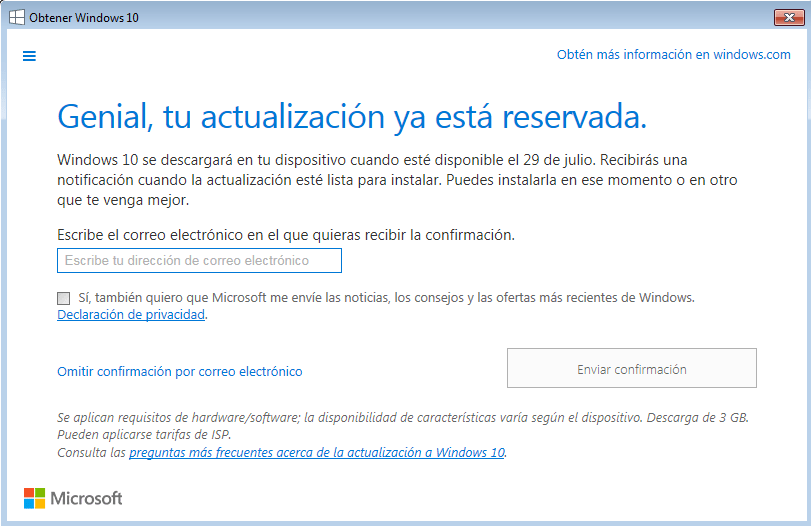Focus the email address input field

199,260
